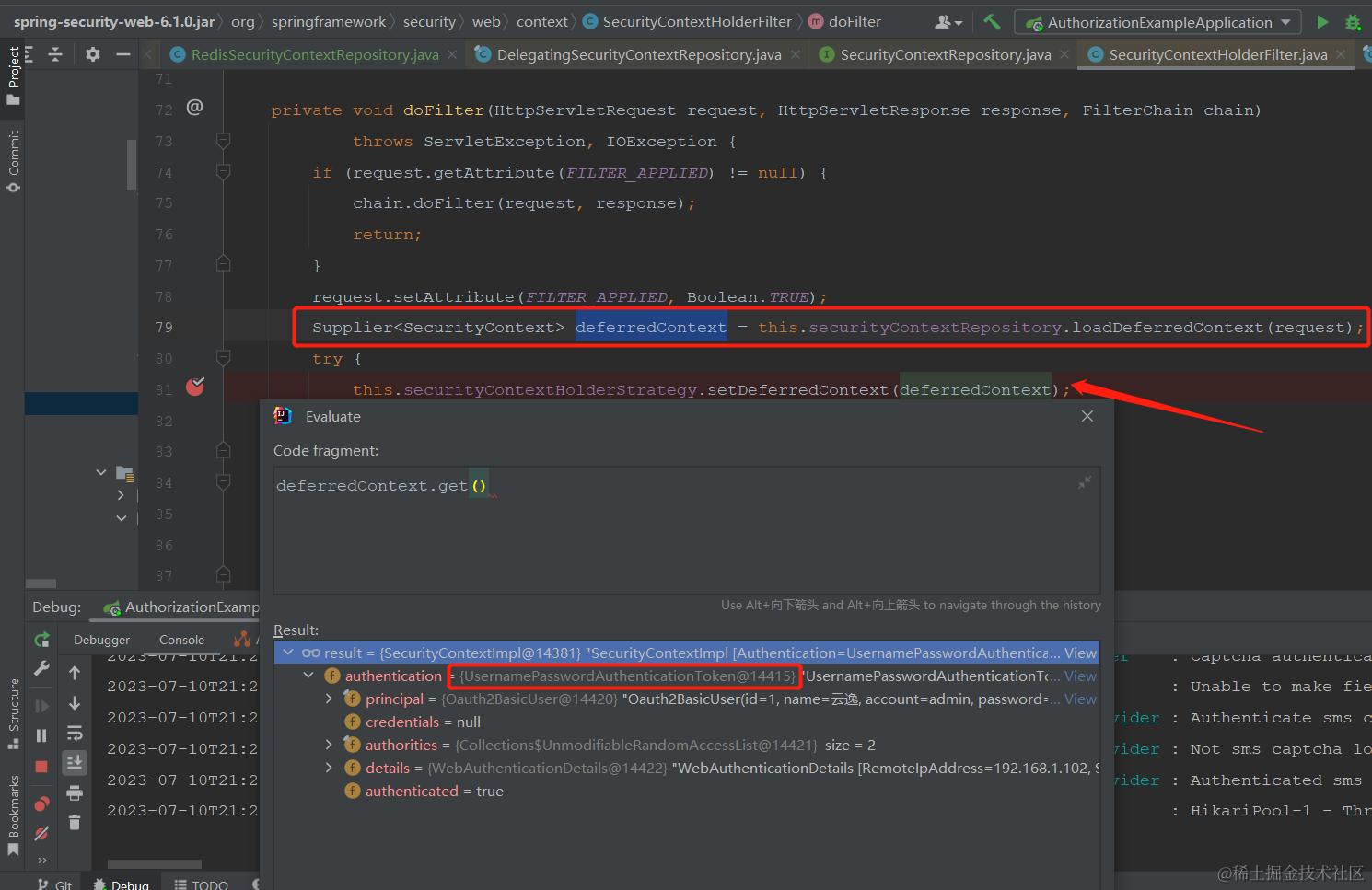This screenshot has width=1372, height=890.
Task: Clear the console using the trash icon
Action: (75, 820)
